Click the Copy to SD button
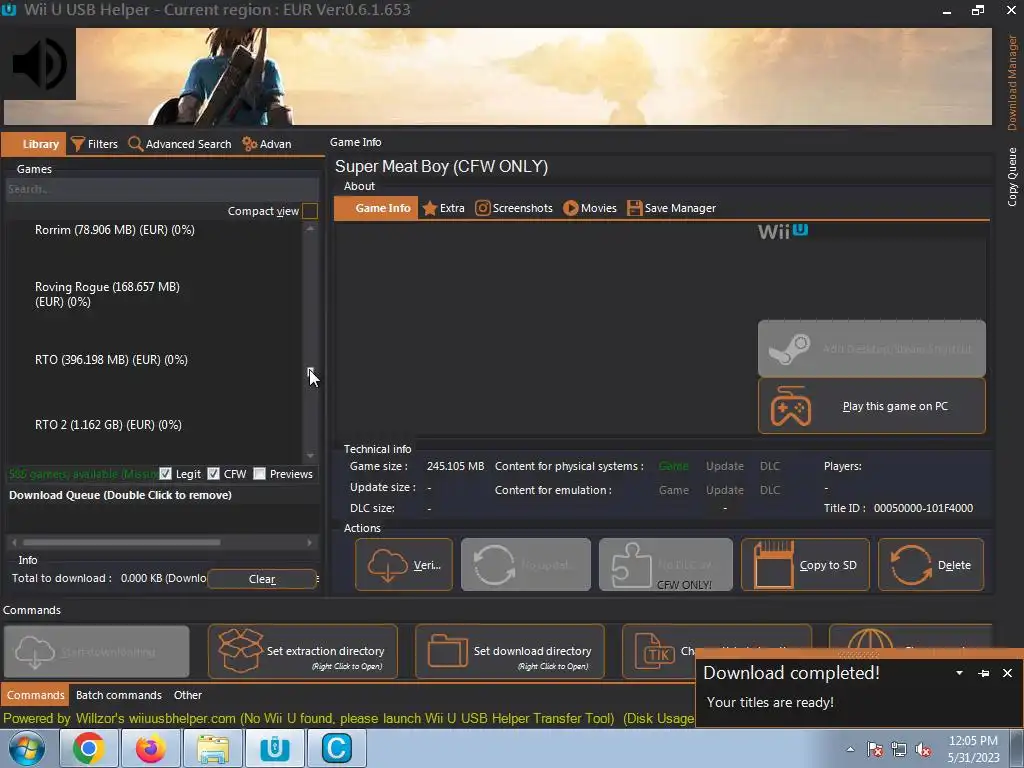The height and width of the screenshot is (768, 1024). pyautogui.click(x=805, y=565)
